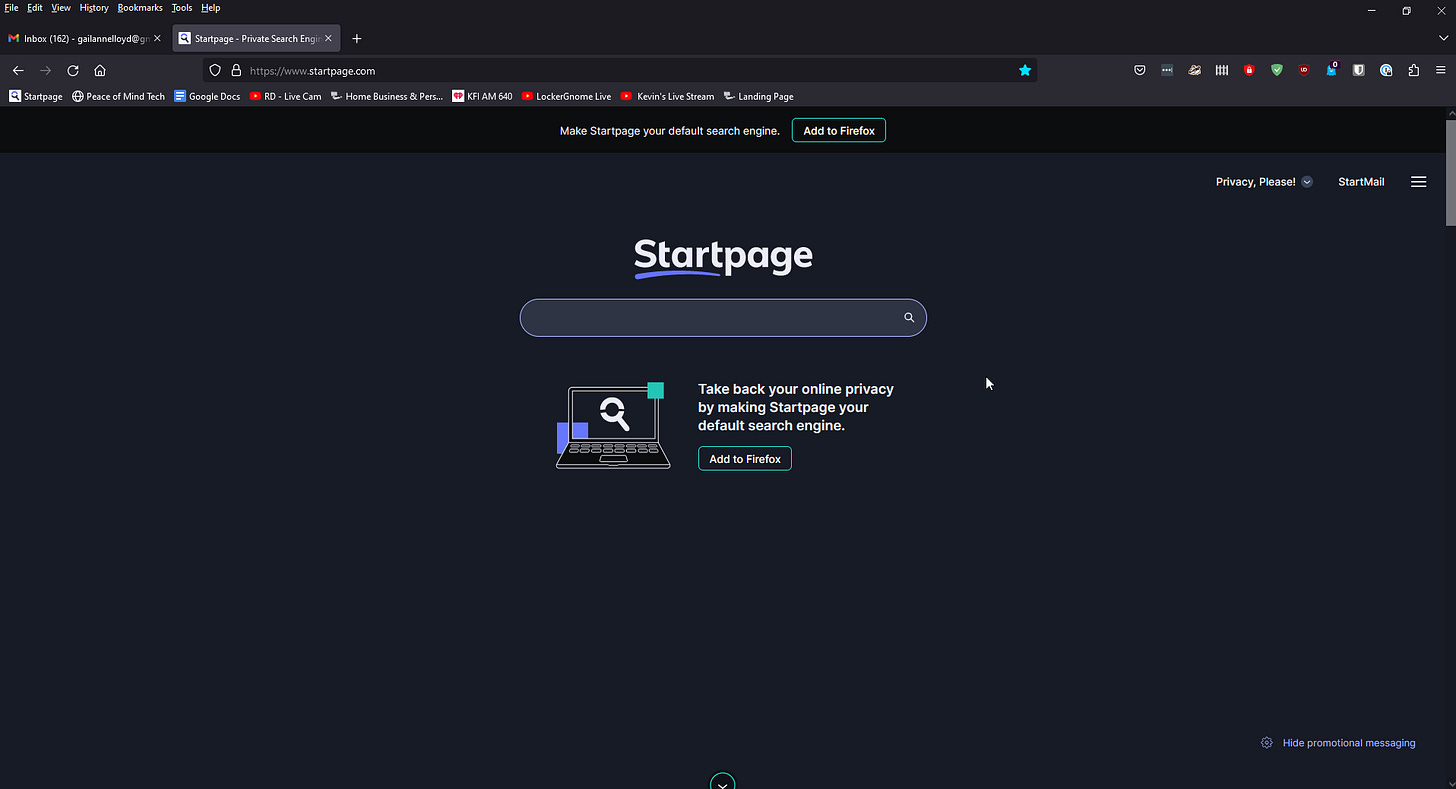Open the RD - Live Cam bookmark
1456x789 pixels.
pyautogui.click(x=286, y=97)
